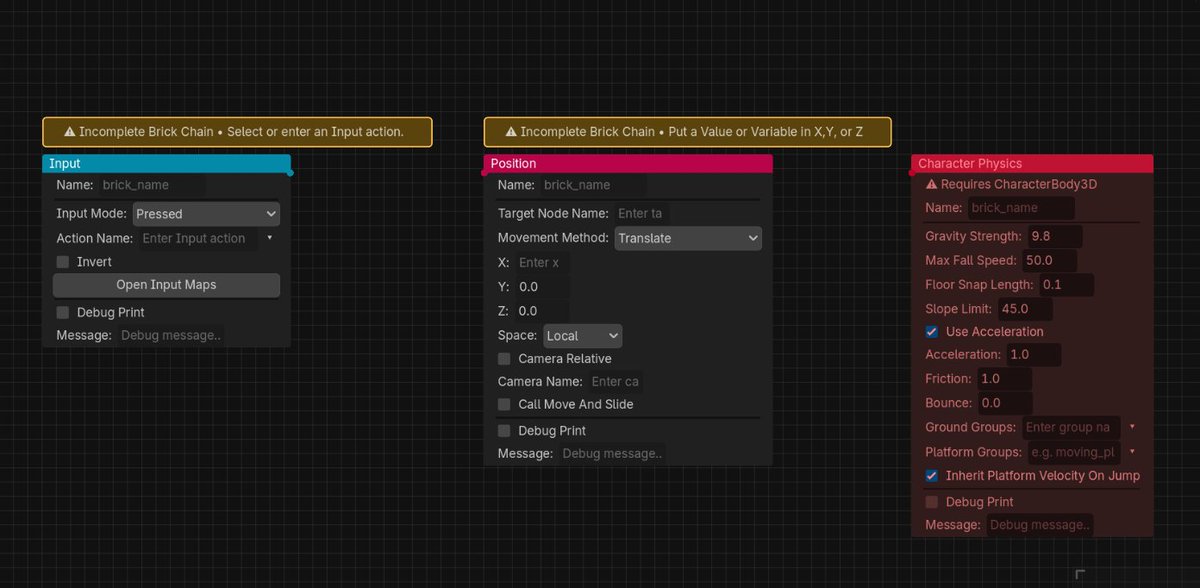Click the warning icon beside Requires CharacterBody3D
This screenshot has width=1200, height=588.
932,185
